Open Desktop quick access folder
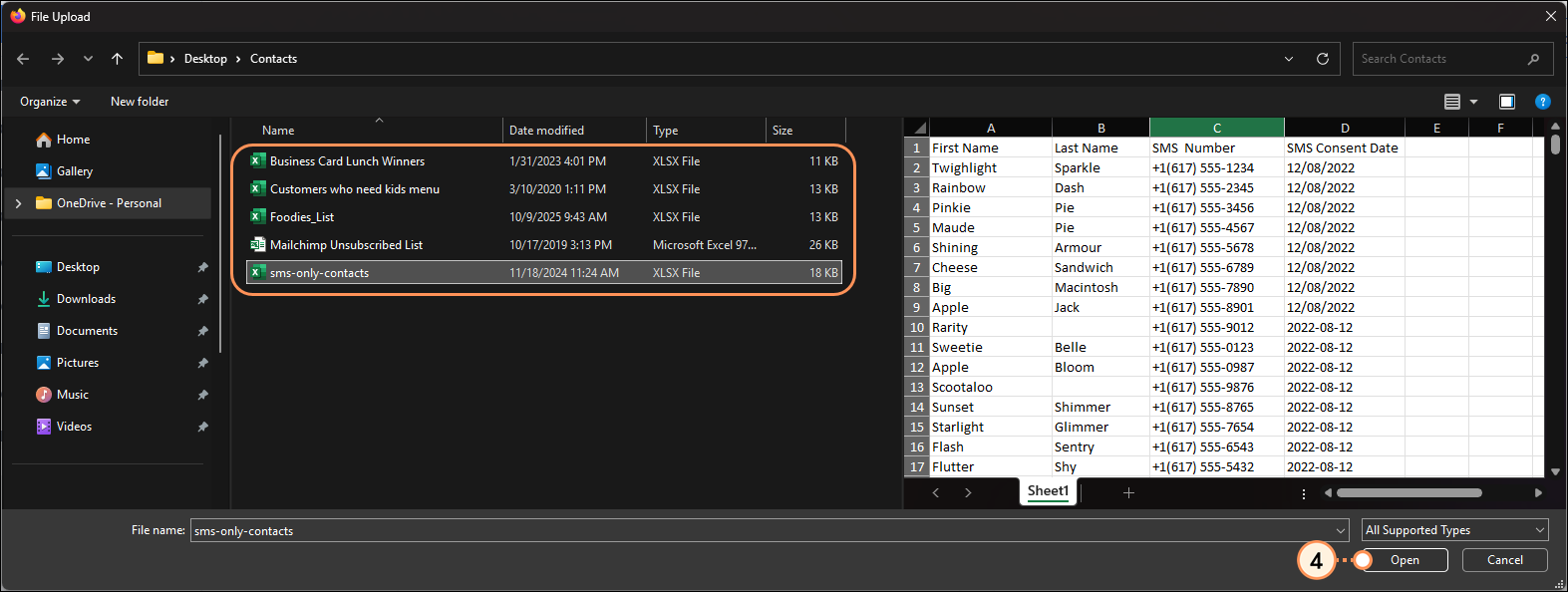Image resolution: width=1568 pixels, height=592 pixels. (78, 267)
